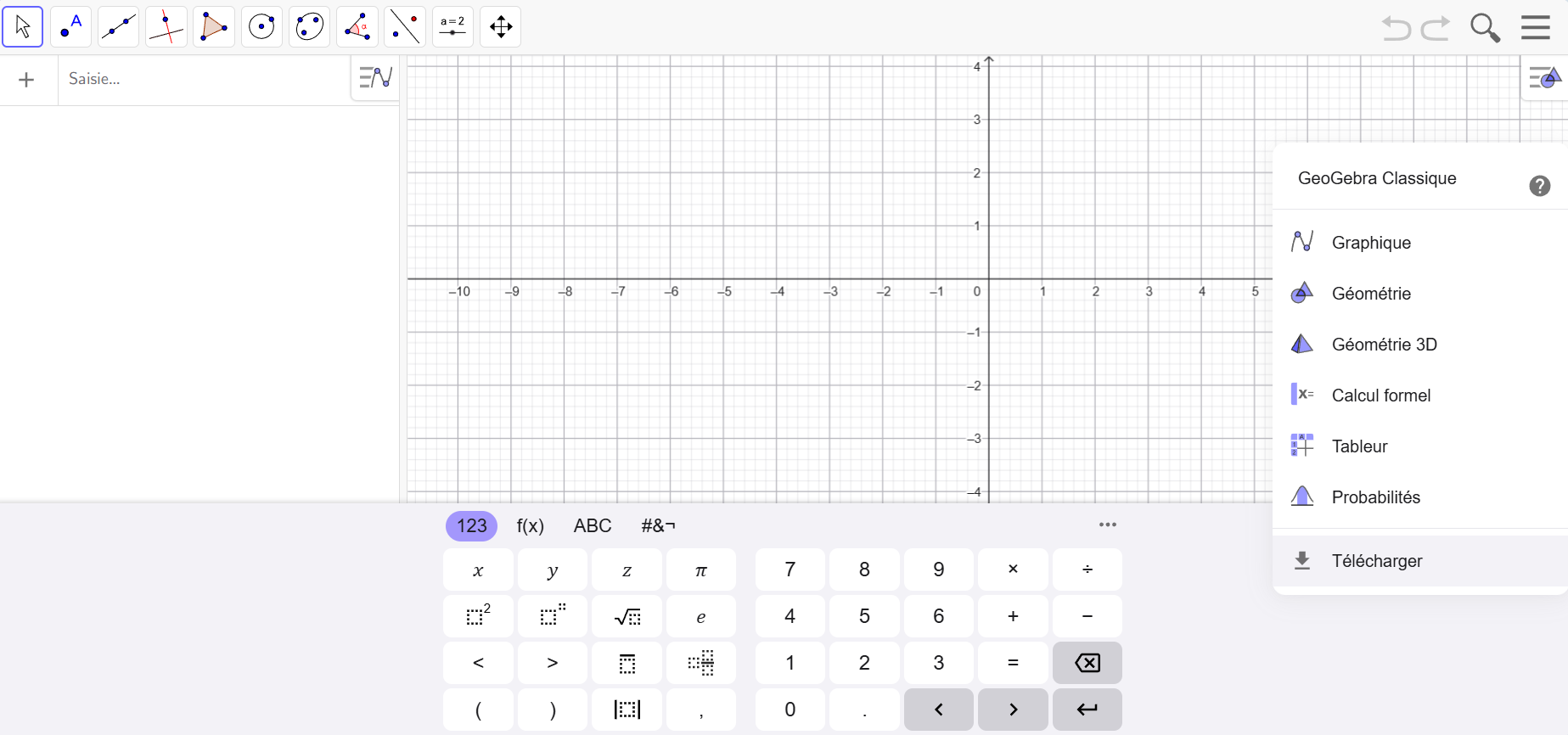1568x735 pixels.
Task: Select the Reflect about line tool
Action: coord(405,27)
